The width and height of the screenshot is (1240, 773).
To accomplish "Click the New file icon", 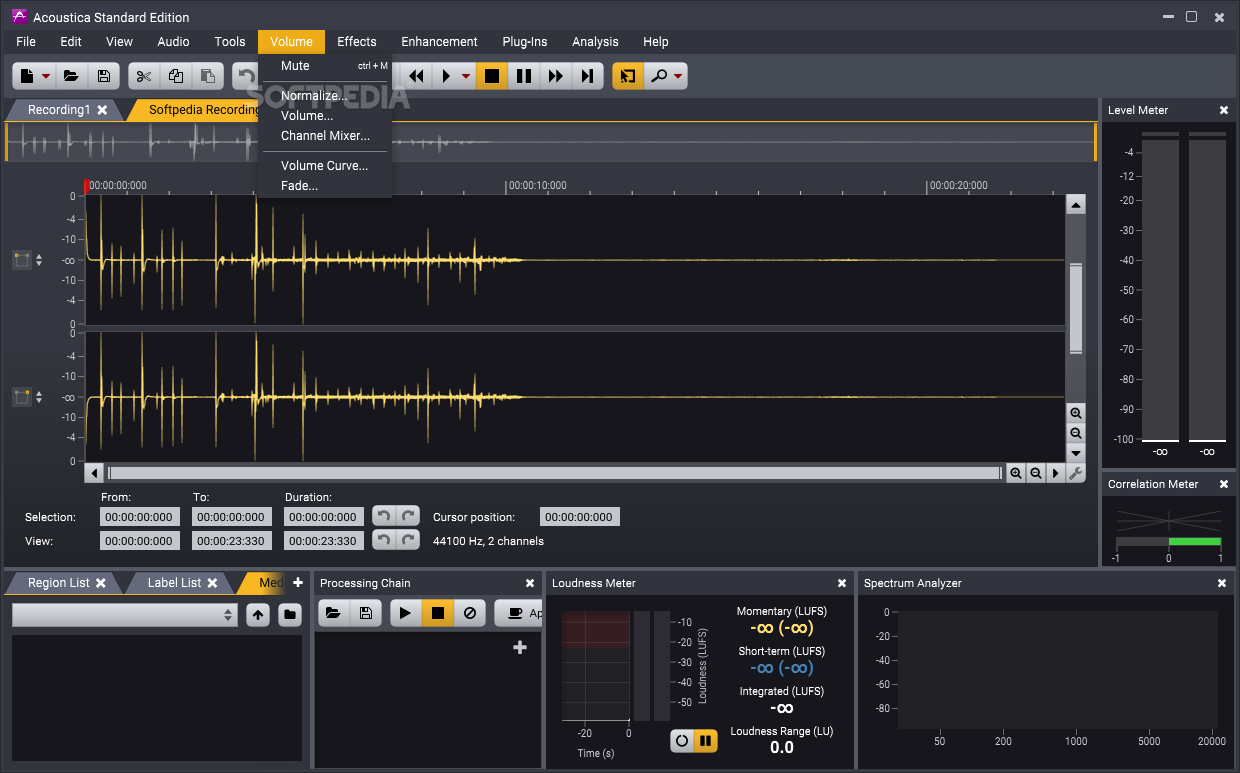I will click(x=28, y=76).
